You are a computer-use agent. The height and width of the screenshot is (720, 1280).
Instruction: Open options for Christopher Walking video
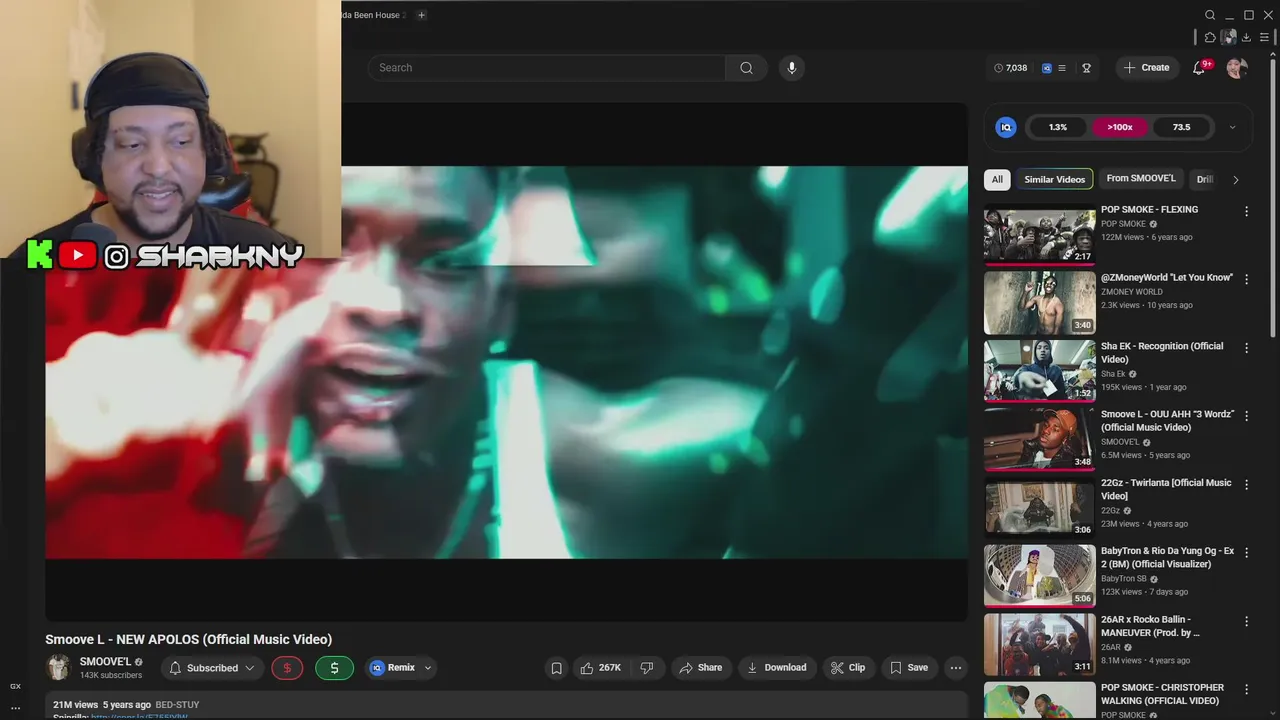pyautogui.click(x=1246, y=689)
